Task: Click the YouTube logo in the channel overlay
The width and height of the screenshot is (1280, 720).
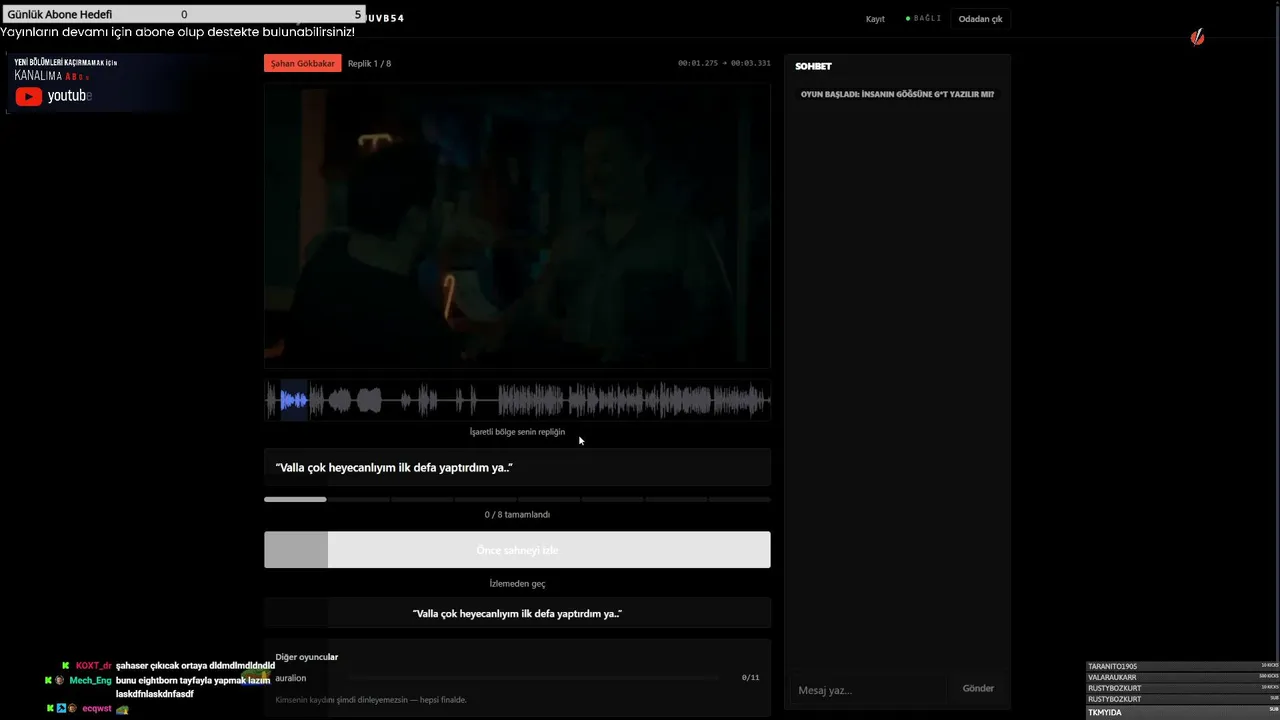Action: 29,96
